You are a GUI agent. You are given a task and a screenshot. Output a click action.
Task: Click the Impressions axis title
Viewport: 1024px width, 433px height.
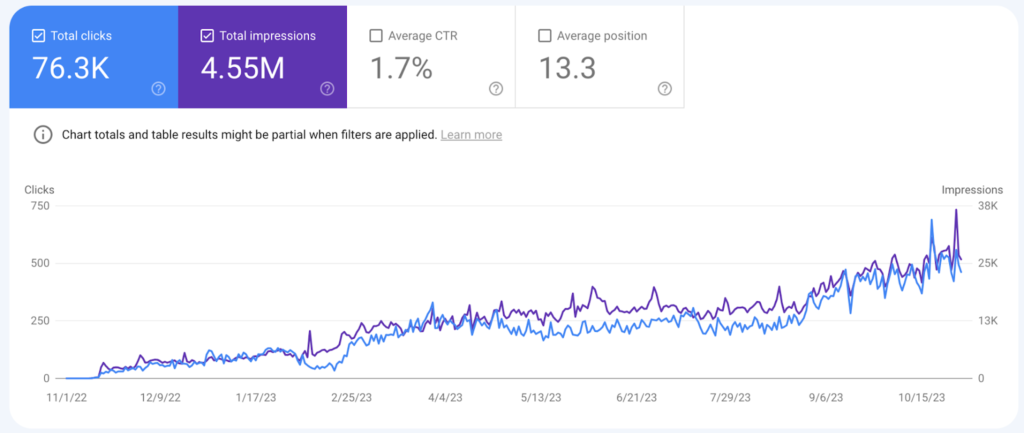[971, 189]
